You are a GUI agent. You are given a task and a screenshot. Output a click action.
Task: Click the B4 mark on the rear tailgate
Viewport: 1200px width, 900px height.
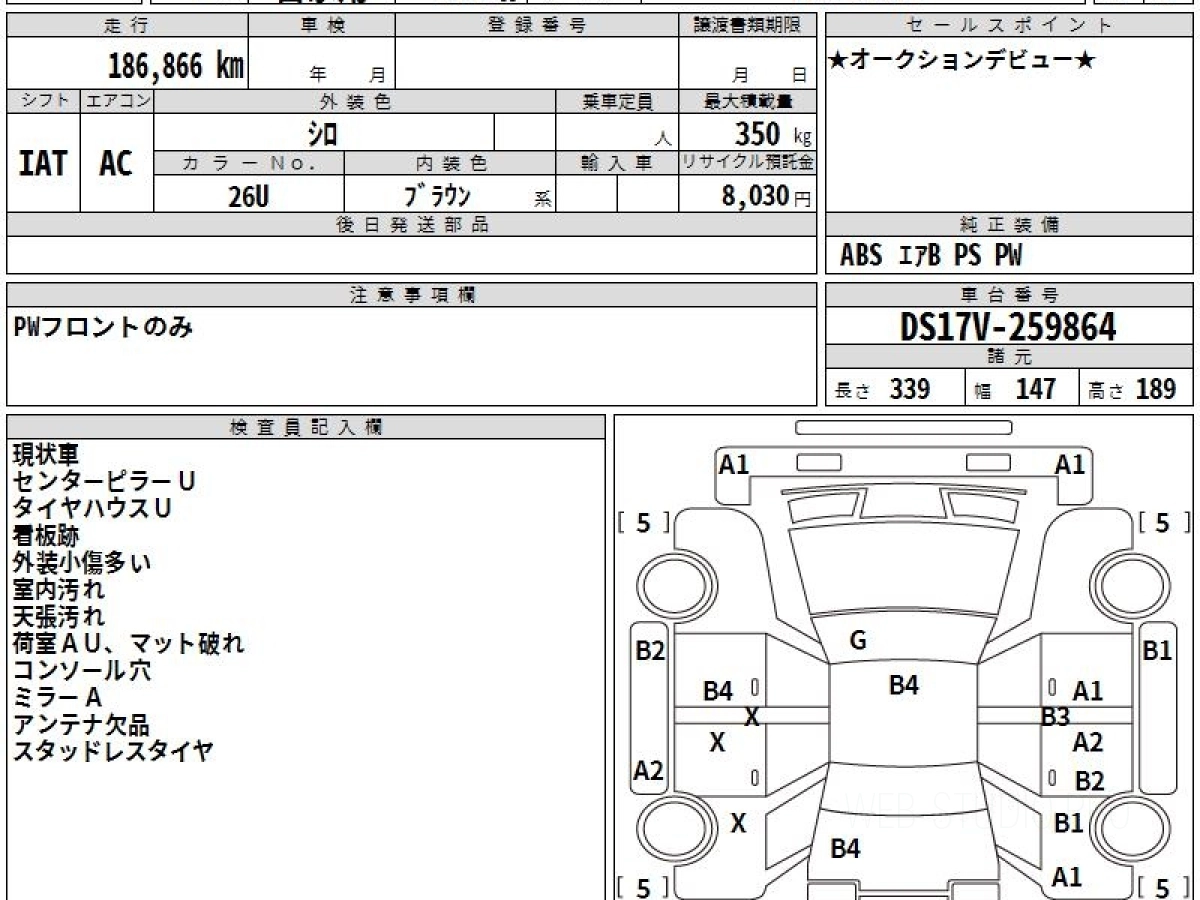pyautogui.click(x=846, y=849)
